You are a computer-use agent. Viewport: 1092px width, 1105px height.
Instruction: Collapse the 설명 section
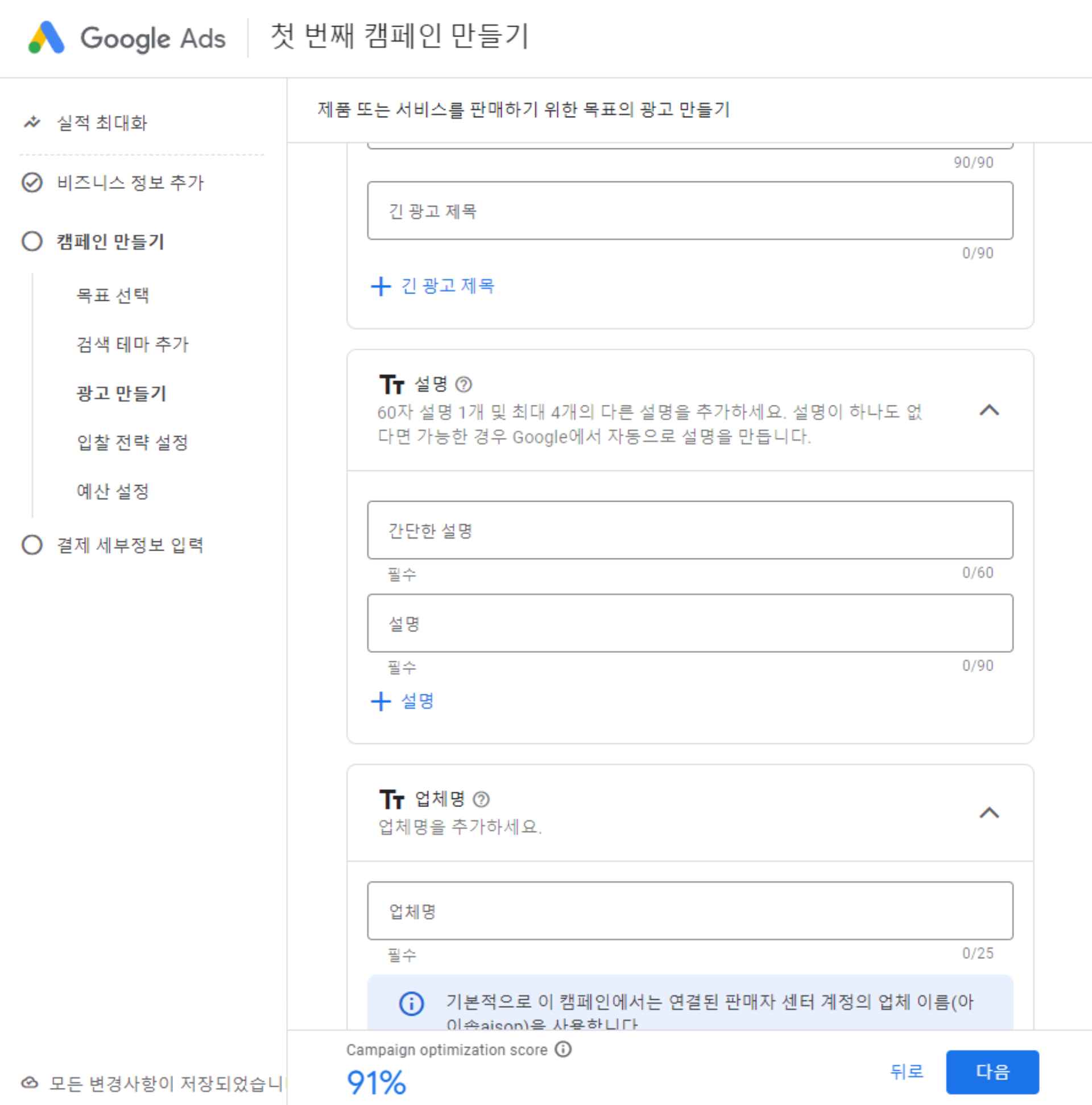tap(988, 411)
